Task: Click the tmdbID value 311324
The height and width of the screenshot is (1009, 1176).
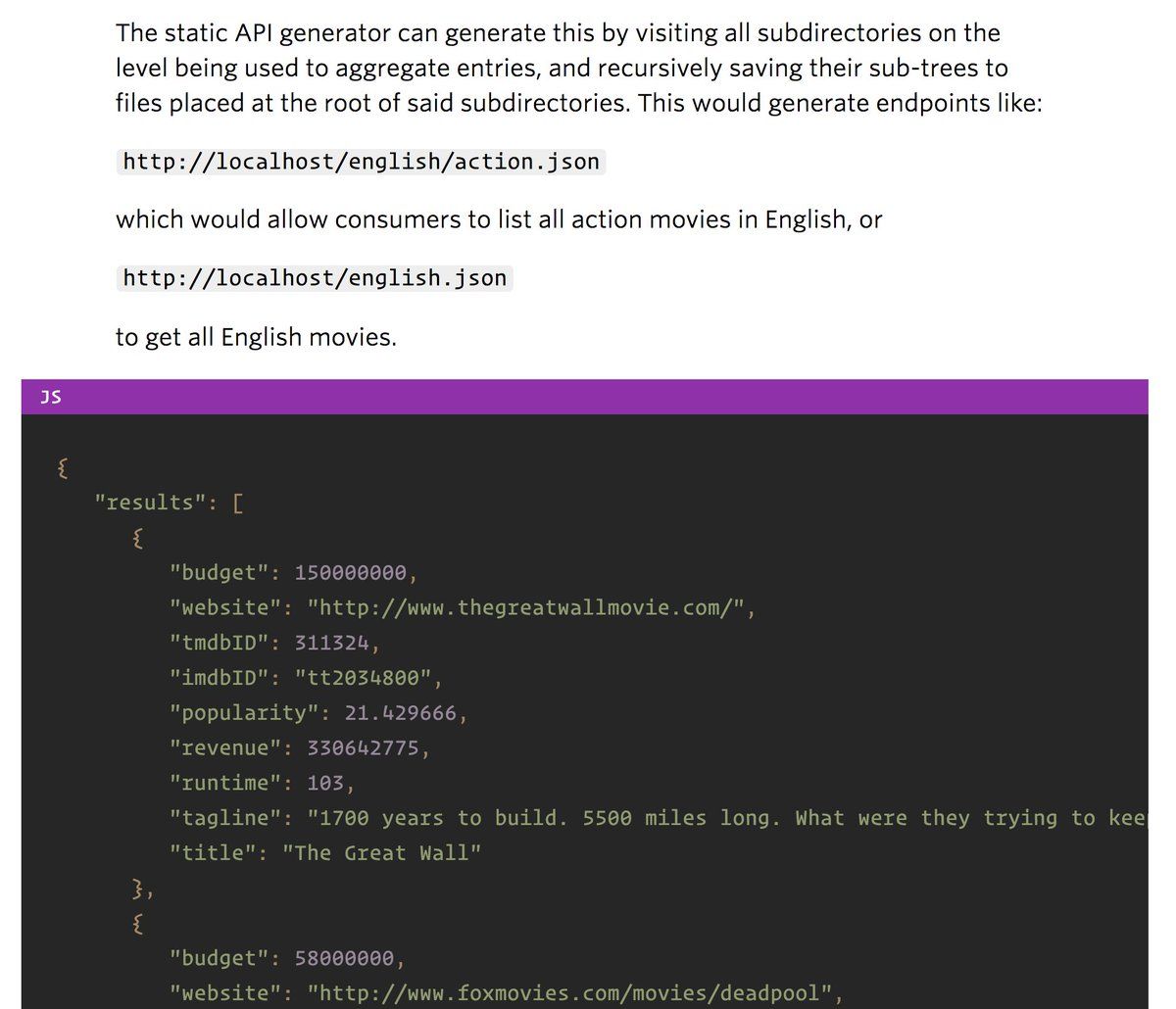Action: [331, 643]
